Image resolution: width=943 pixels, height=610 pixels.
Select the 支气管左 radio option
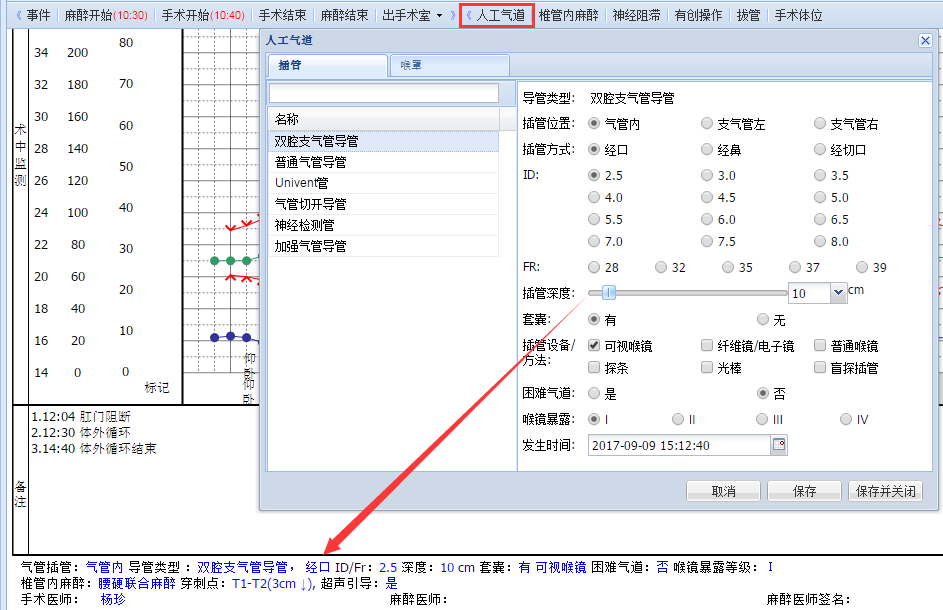point(708,124)
